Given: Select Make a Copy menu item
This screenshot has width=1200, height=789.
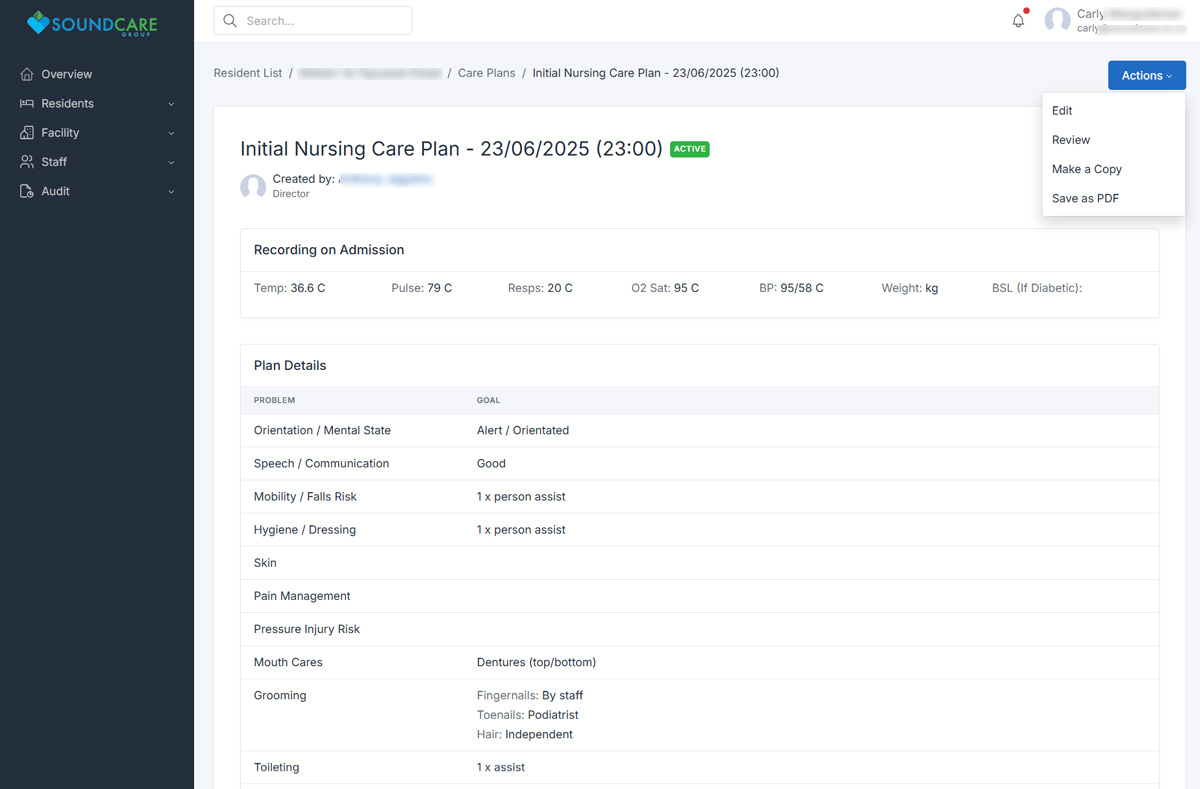Looking at the screenshot, I should 1086,169.
